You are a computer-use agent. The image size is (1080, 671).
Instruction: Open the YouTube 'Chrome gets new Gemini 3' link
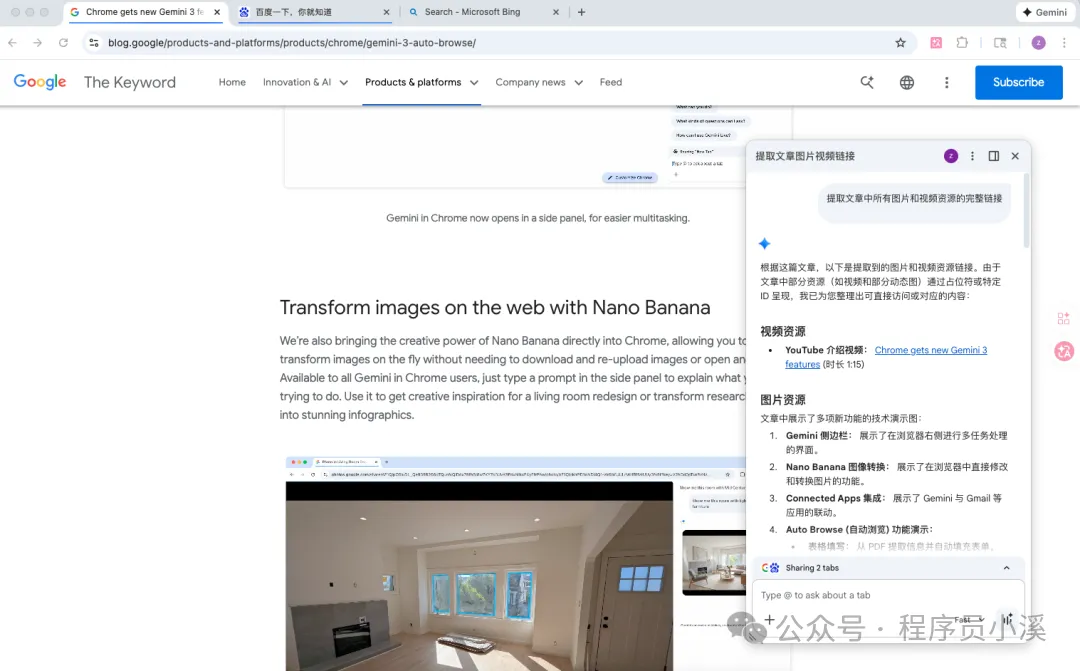(x=886, y=357)
